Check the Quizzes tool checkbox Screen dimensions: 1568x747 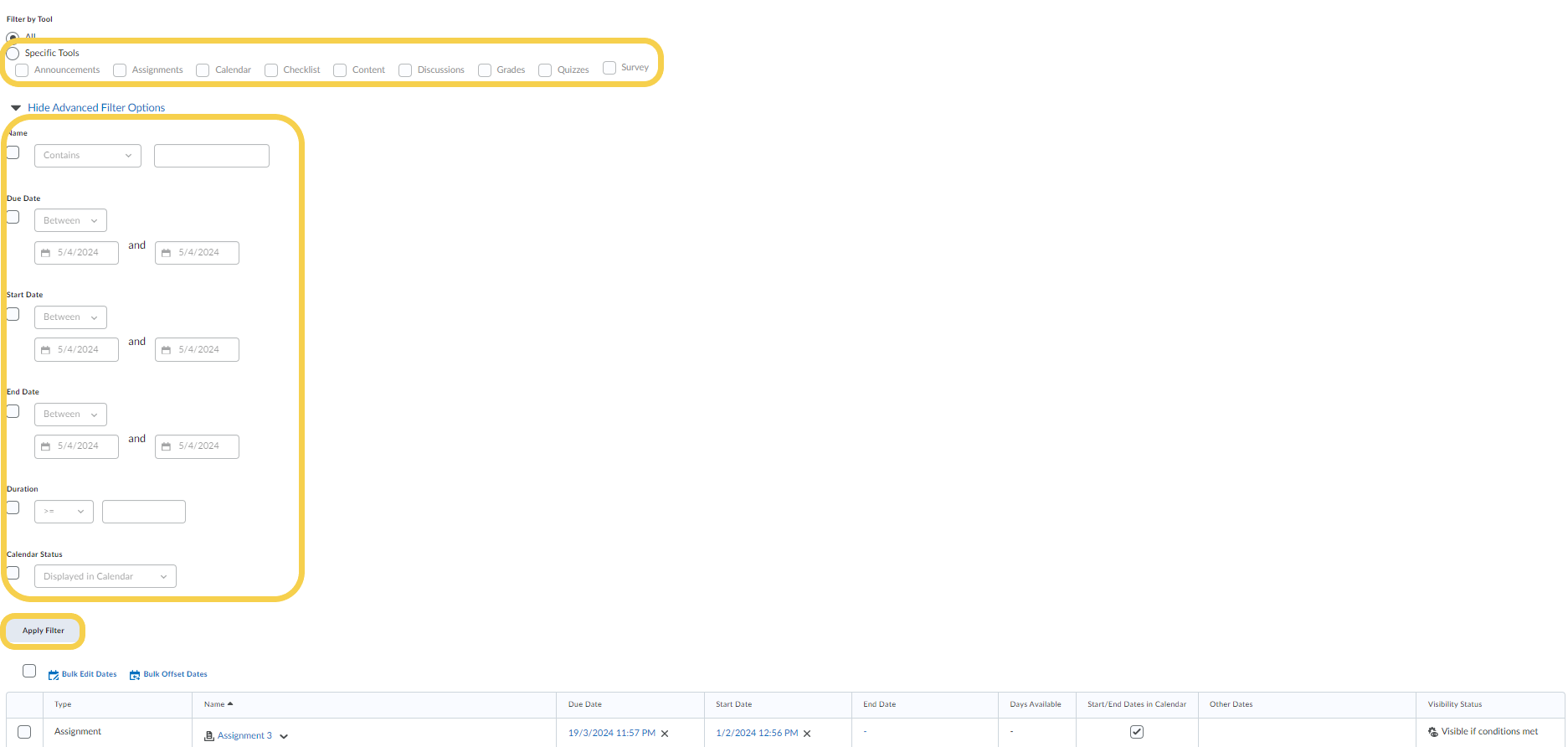point(545,70)
